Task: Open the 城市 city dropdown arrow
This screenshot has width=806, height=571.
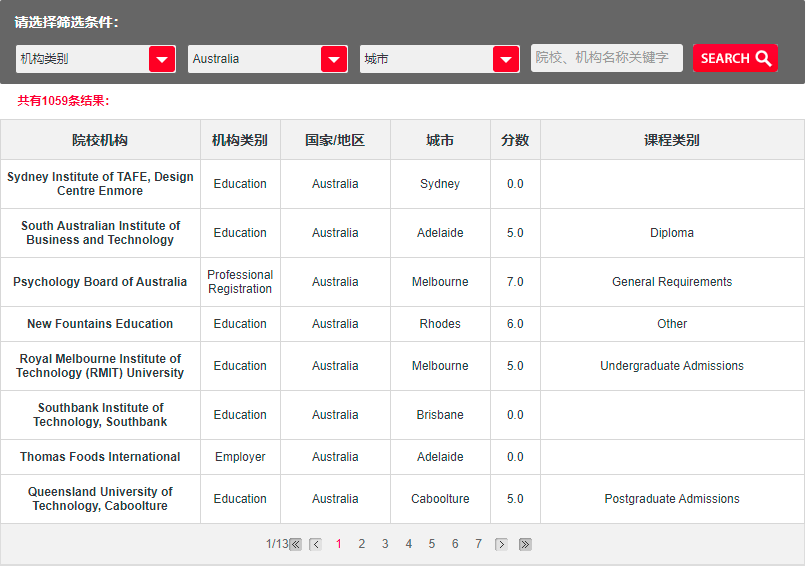Action: tap(506, 59)
